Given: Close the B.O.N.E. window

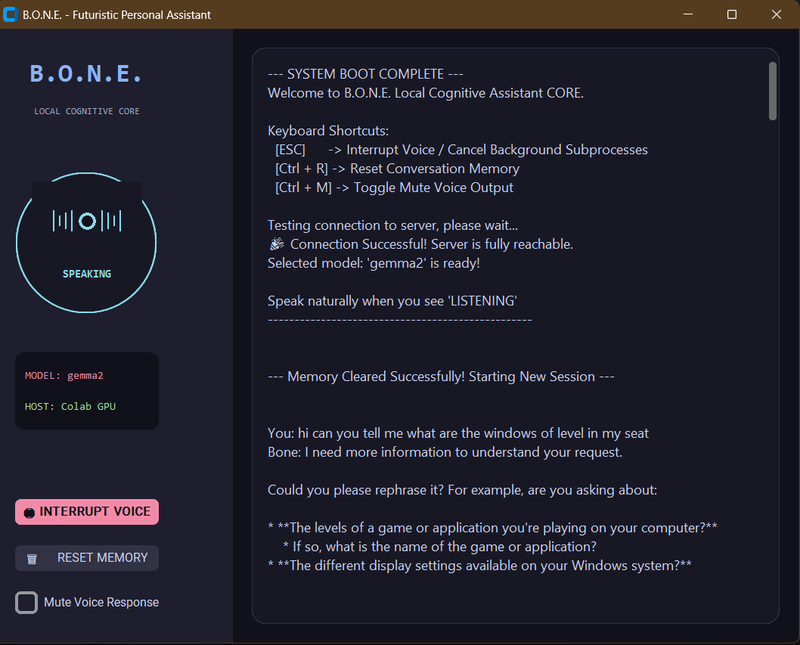Looking at the screenshot, I should pyautogui.click(x=776, y=14).
